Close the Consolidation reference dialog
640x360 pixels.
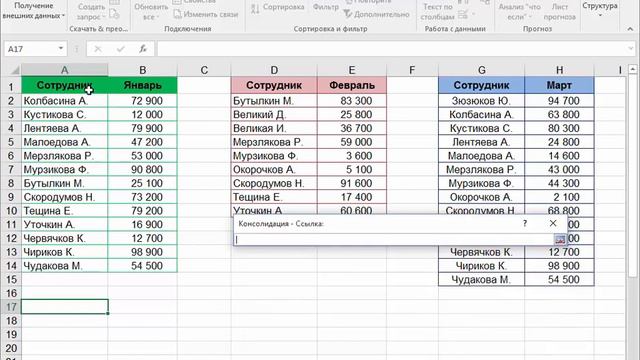click(x=553, y=223)
